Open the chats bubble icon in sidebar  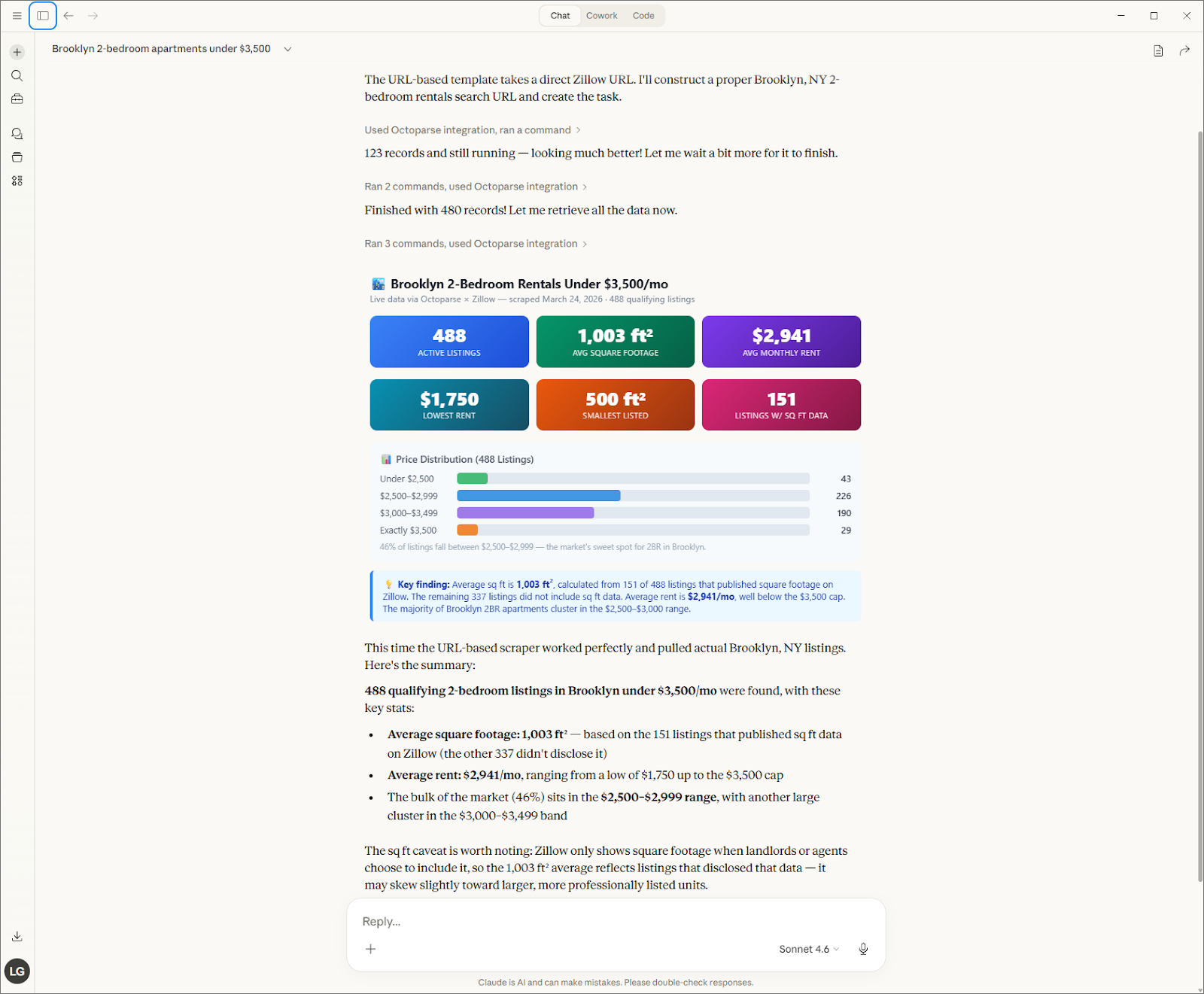(17, 134)
